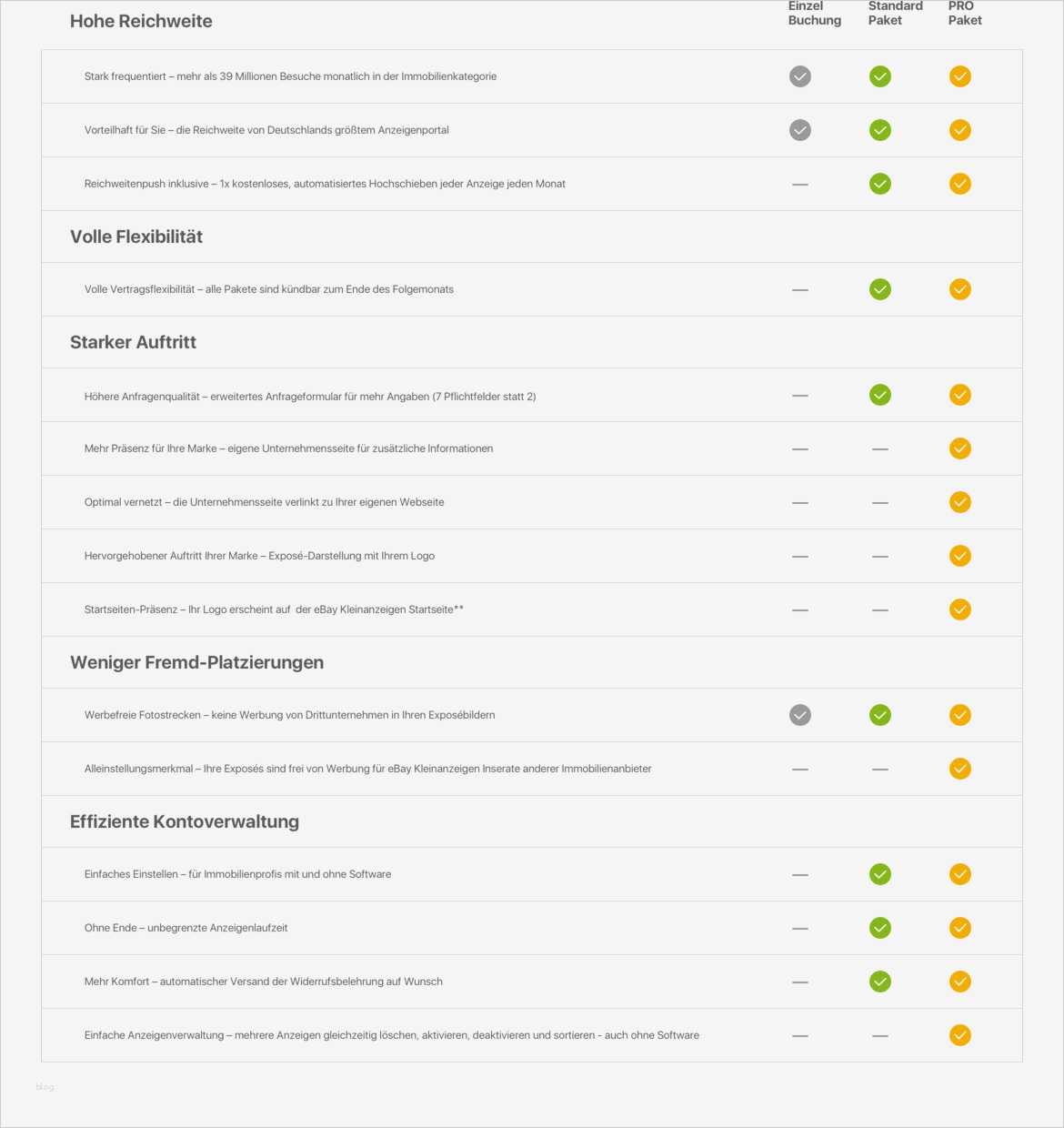Click the orange PRO checkmark for "Volle Vertragsflexibilität"
The image size is (1064, 1128).
click(x=960, y=289)
